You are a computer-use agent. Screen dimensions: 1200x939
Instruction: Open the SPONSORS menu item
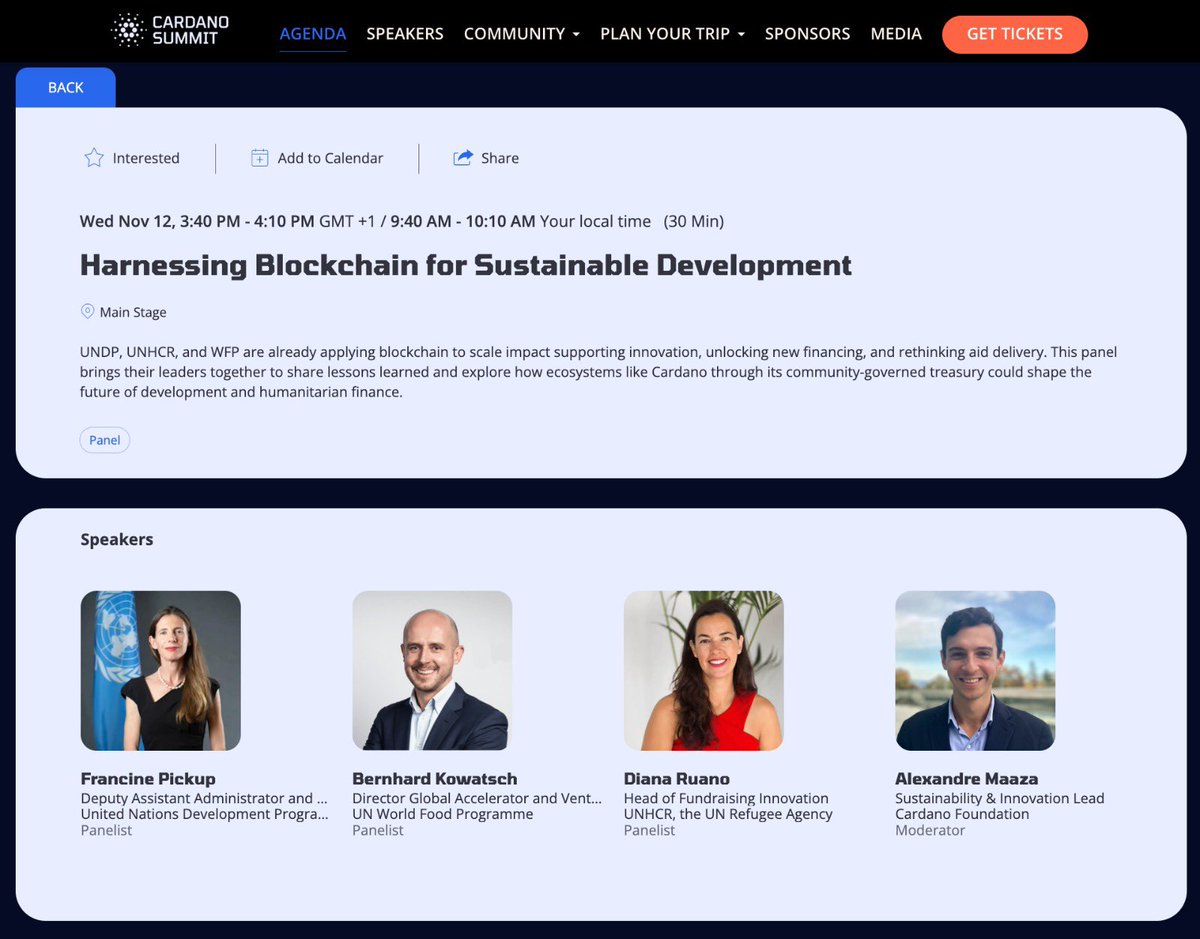[808, 33]
